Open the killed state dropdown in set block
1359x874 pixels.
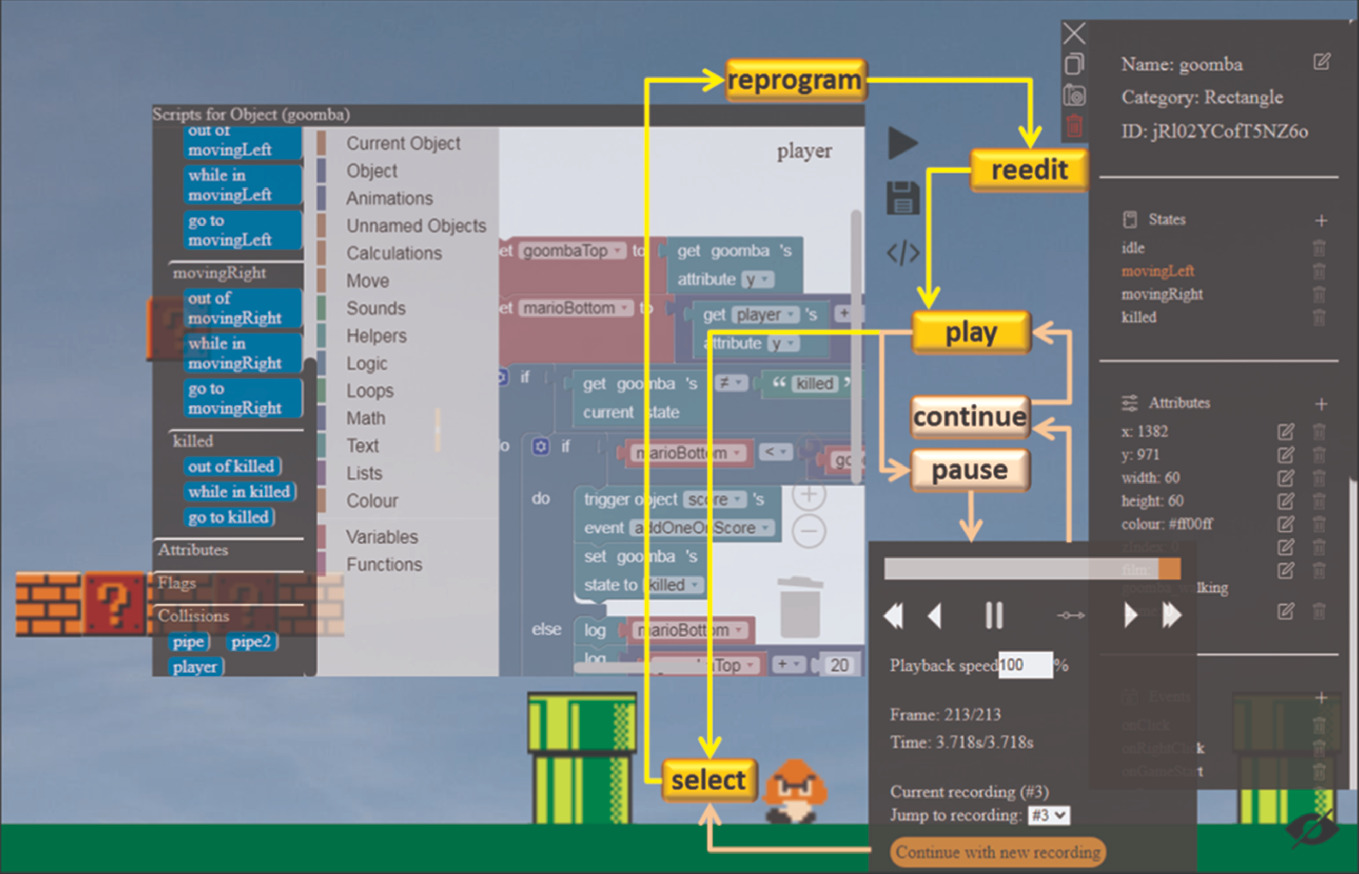pyautogui.click(x=674, y=585)
